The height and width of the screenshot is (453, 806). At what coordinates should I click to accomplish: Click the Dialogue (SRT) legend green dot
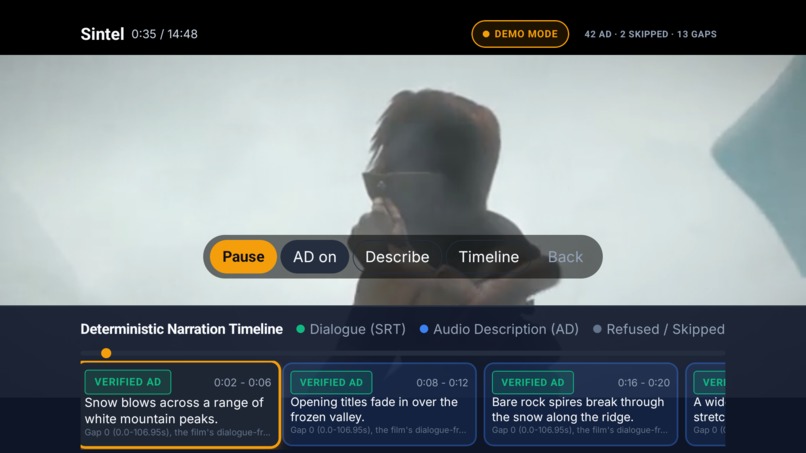click(x=301, y=329)
